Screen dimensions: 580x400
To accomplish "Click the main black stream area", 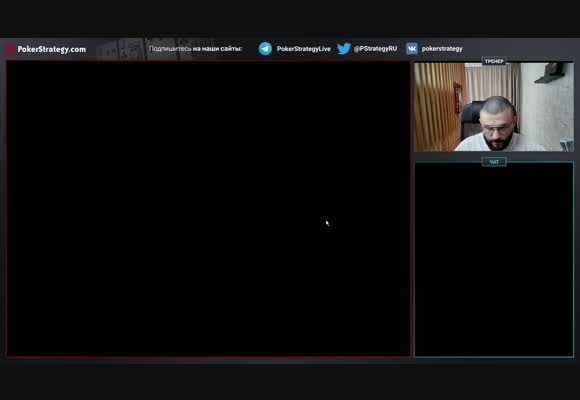I will [x=209, y=209].
